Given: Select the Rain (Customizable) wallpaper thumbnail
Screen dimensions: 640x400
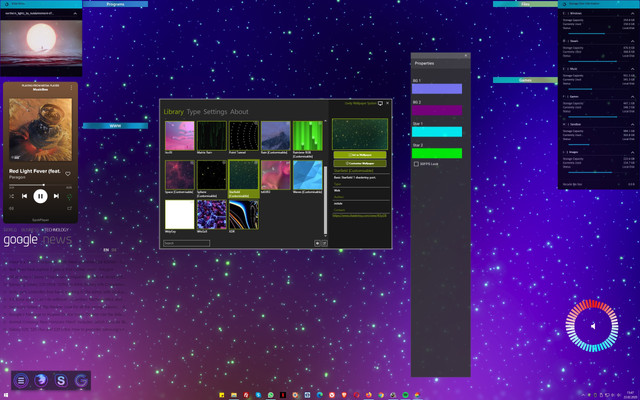Looking at the screenshot, I should [x=276, y=136].
